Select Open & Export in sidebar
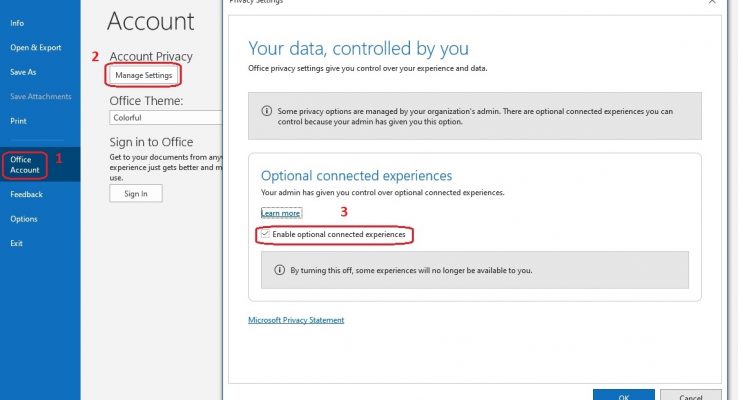 [x=36, y=48]
